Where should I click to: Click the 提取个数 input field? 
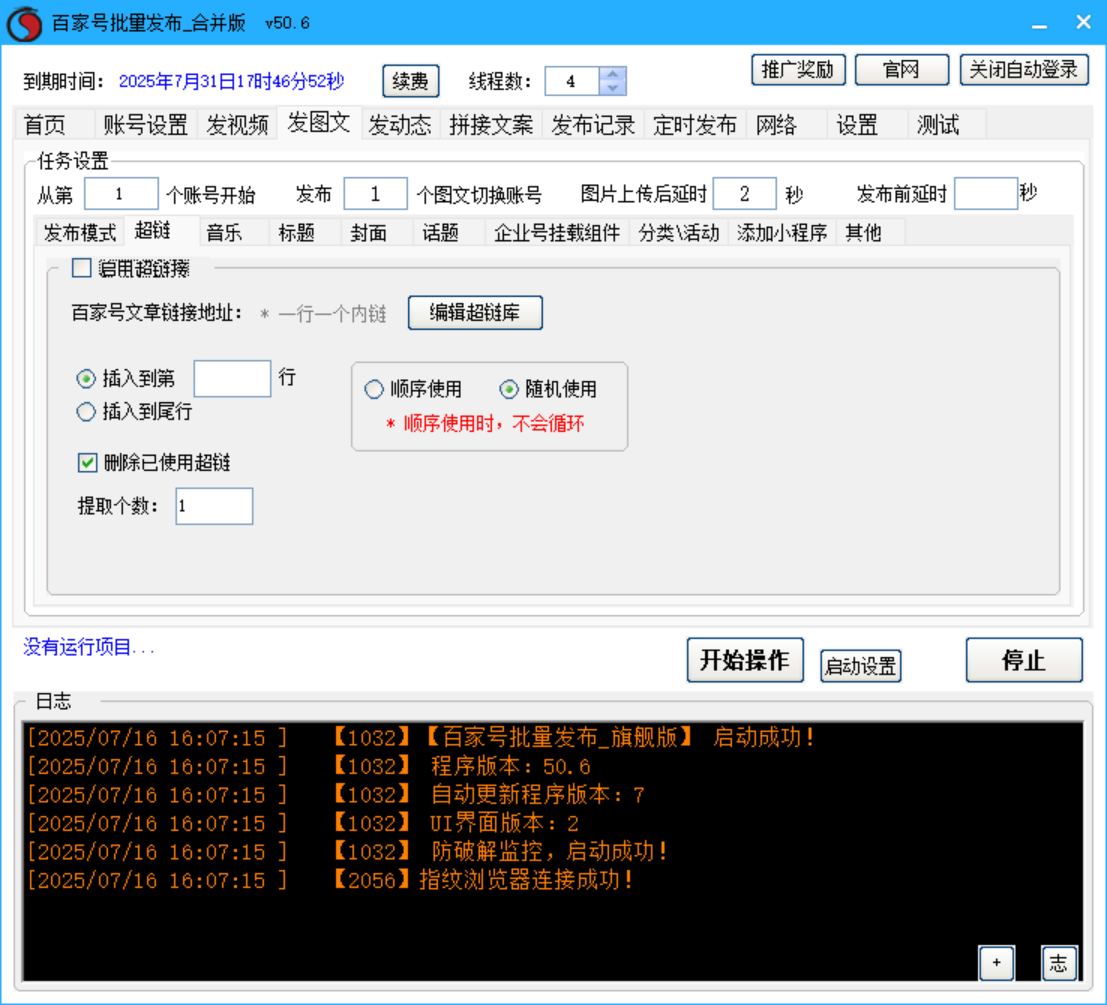coord(215,506)
